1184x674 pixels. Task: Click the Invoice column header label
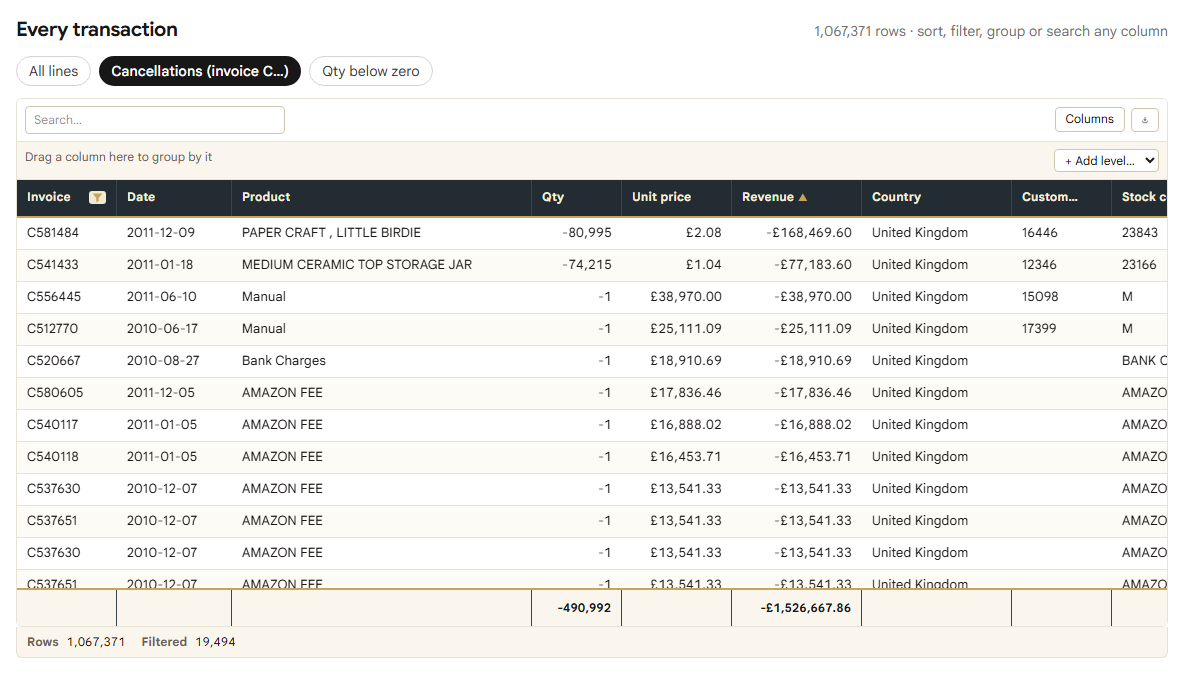[x=48, y=197]
